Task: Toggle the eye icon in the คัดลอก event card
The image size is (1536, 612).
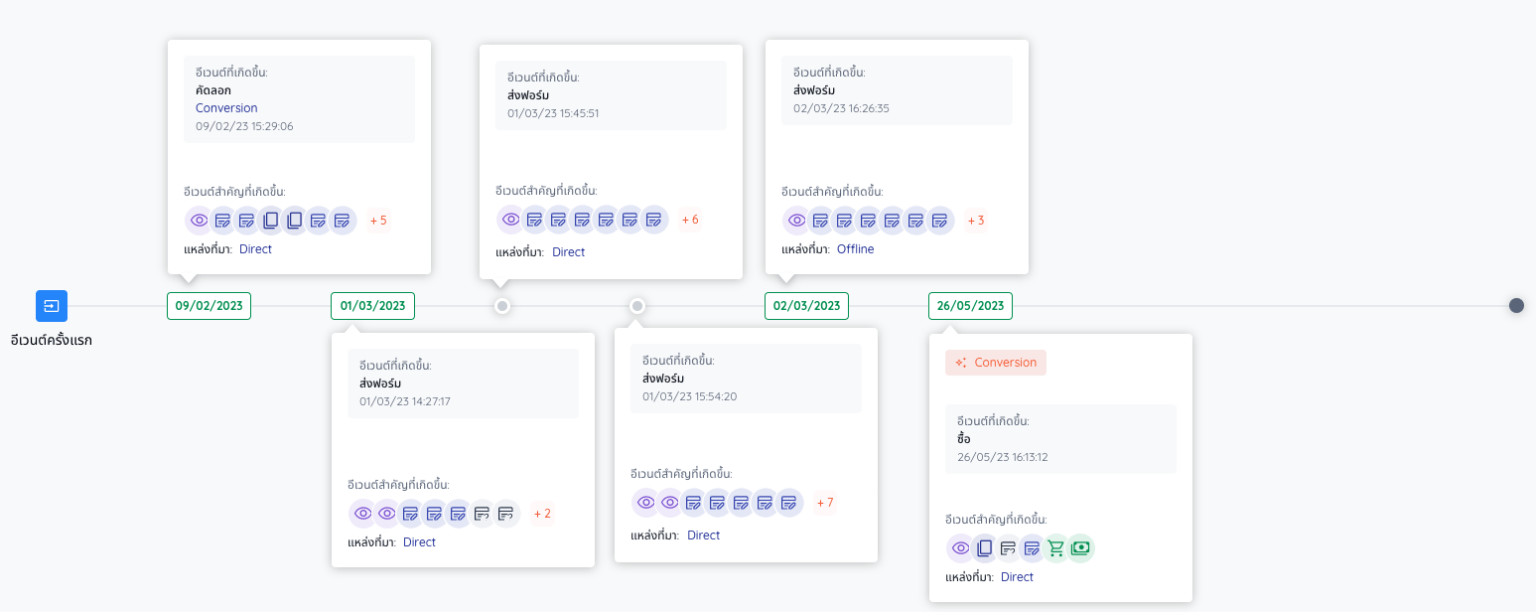Action: (199, 220)
